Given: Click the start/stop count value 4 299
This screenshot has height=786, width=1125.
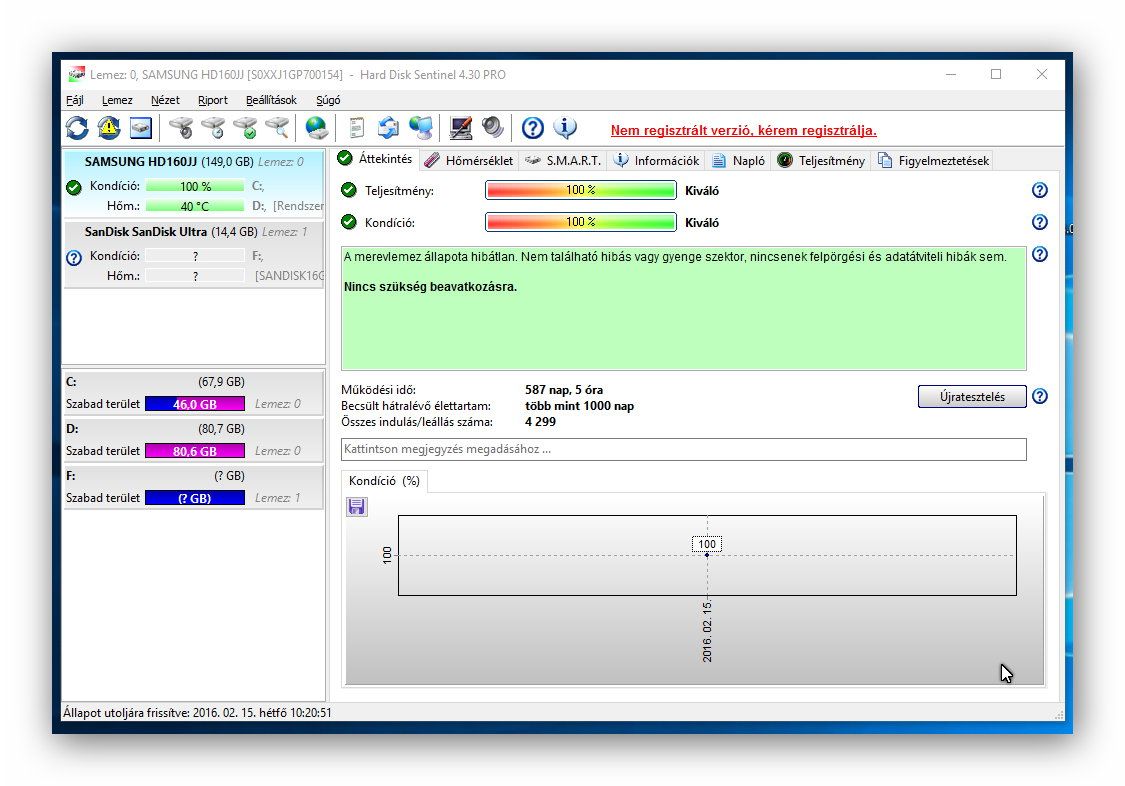Looking at the screenshot, I should pos(540,422).
